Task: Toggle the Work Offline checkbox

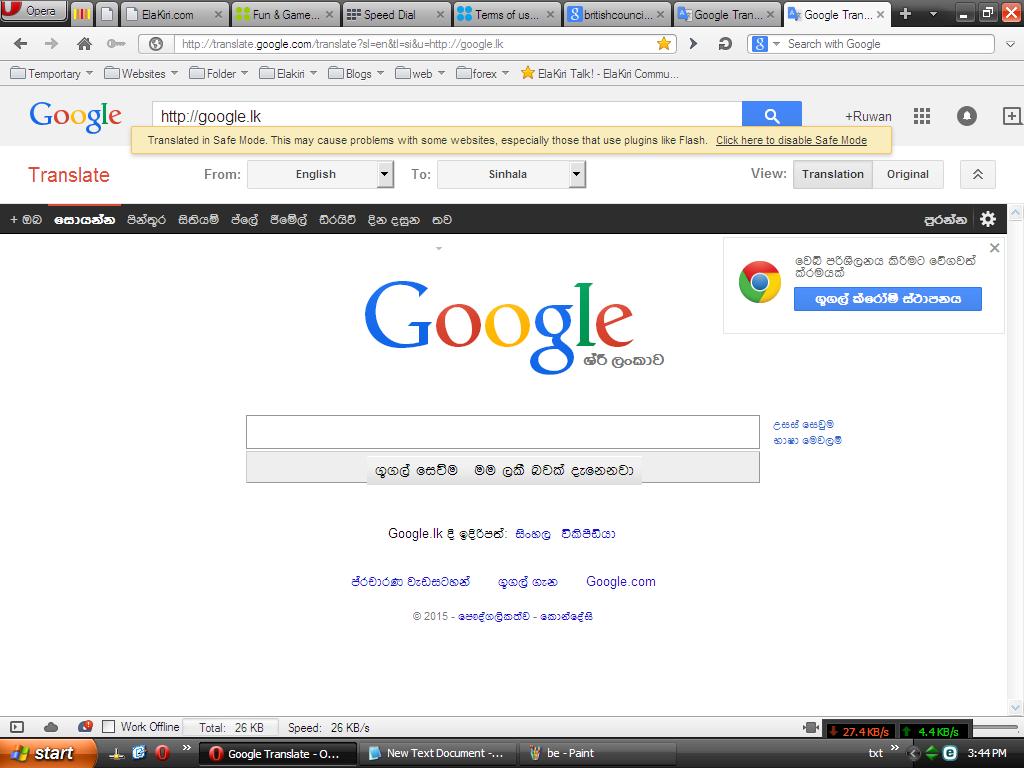Action: [109, 726]
